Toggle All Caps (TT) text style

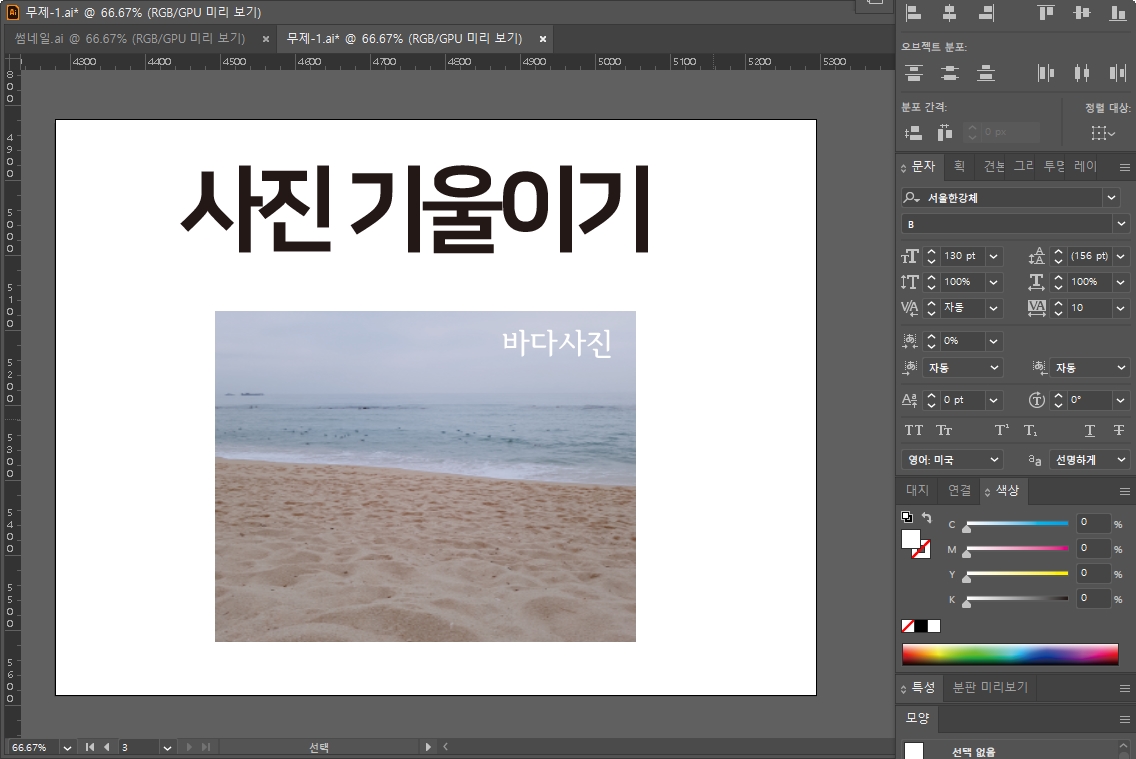pos(914,430)
